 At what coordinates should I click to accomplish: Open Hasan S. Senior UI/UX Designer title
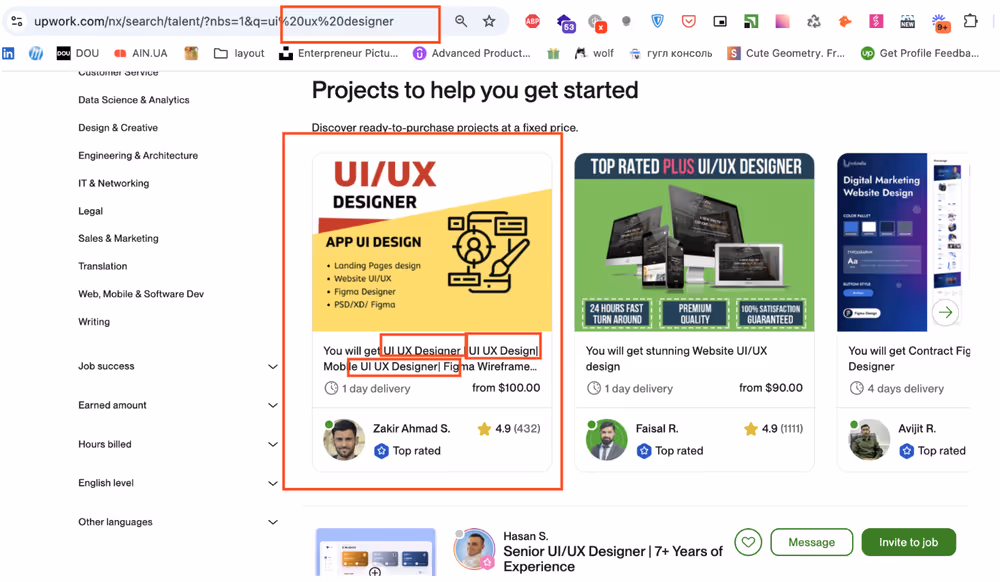613,559
